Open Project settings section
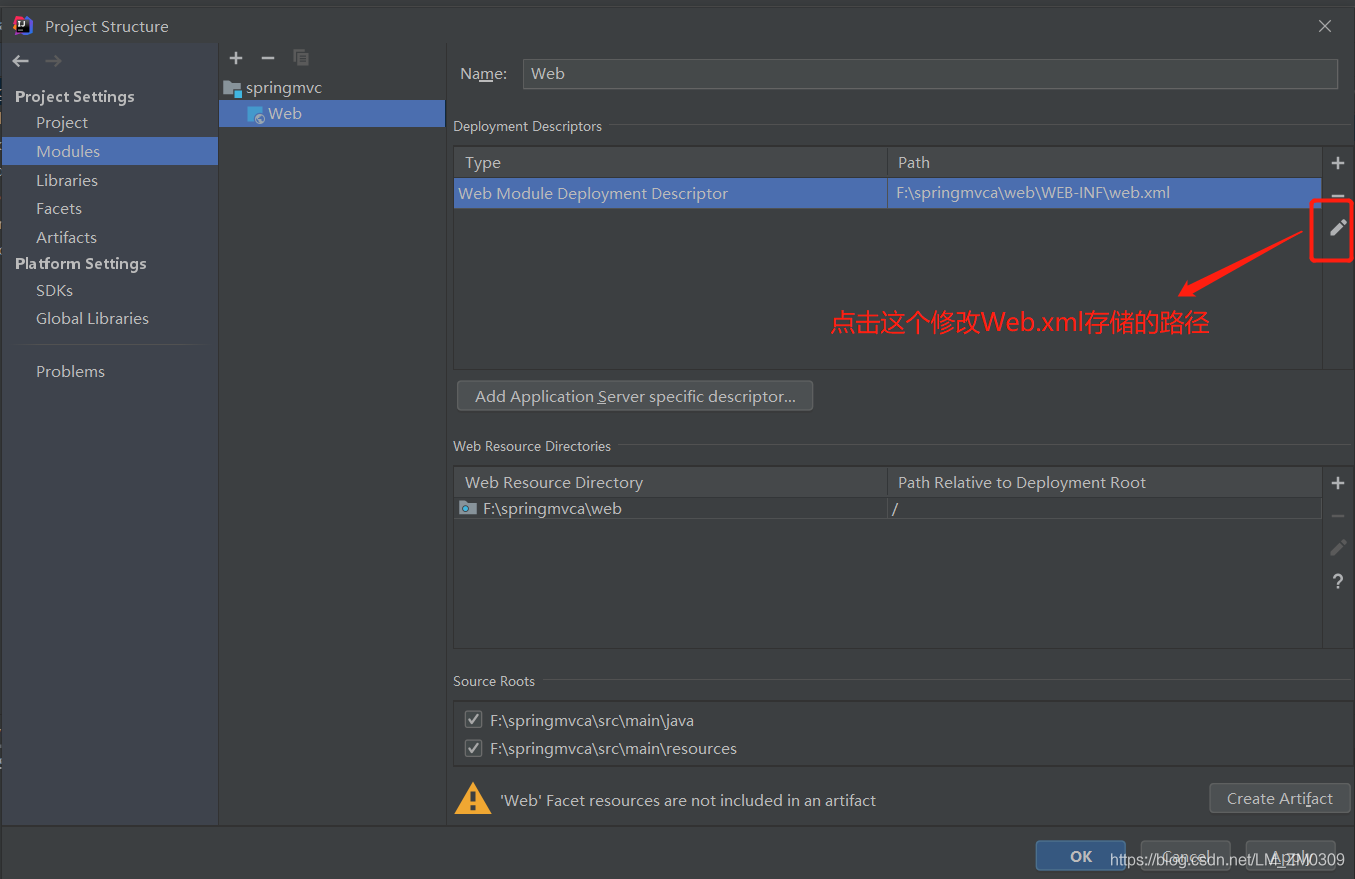 click(x=62, y=122)
